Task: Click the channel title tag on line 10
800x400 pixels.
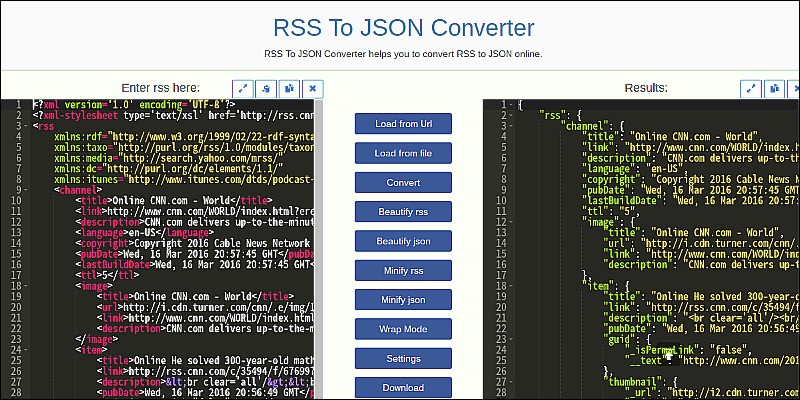Action: pyautogui.click(x=174, y=201)
